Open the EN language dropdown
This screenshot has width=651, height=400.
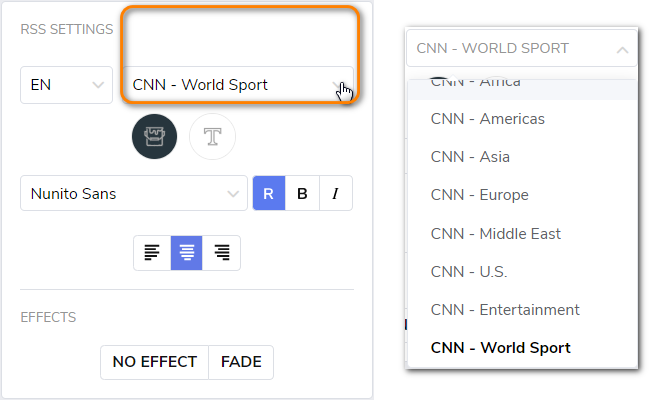pyautogui.click(x=66, y=85)
